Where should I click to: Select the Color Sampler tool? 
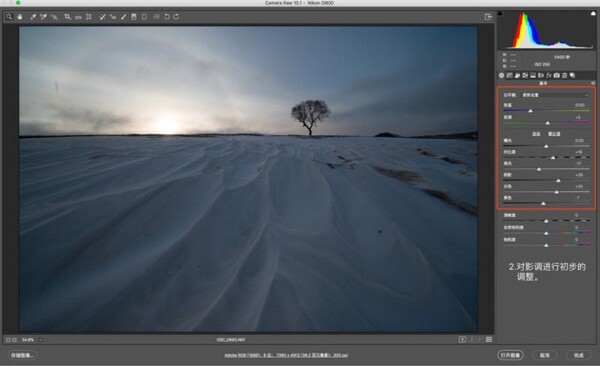point(43,16)
